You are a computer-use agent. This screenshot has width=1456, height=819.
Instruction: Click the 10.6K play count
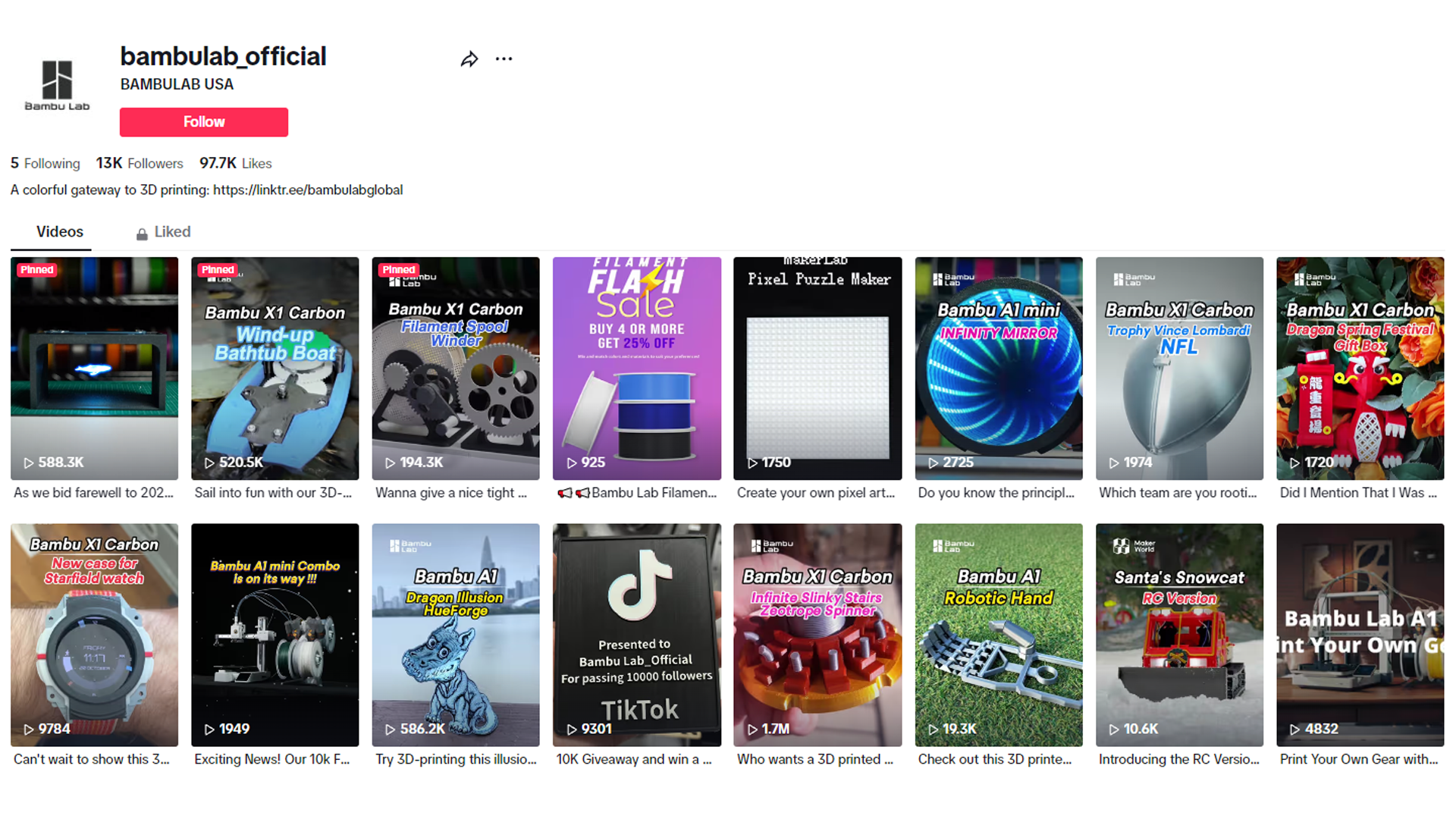[1134, 729]
